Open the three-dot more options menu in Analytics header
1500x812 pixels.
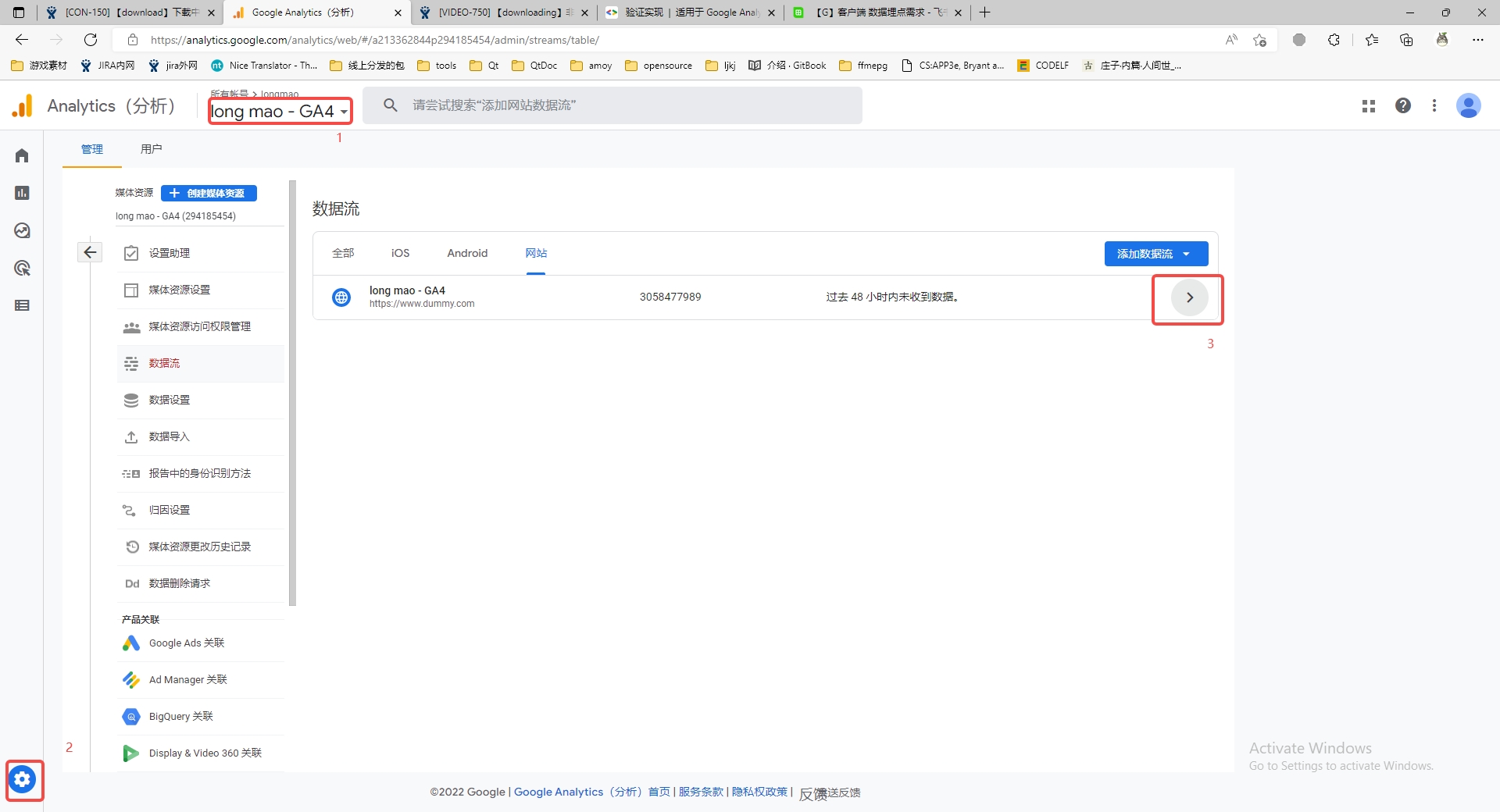pyautogui.click(x=1434, y=105)
